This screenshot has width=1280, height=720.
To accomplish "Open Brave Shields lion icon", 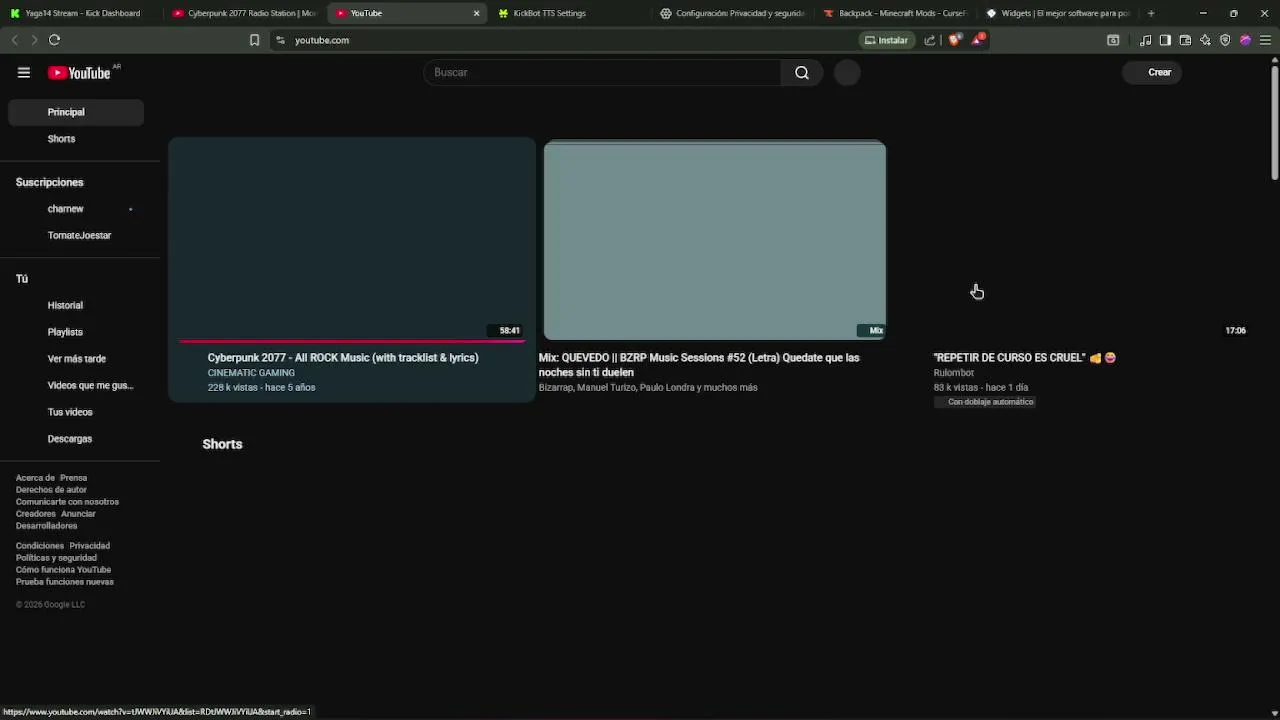I will (955, 40).
